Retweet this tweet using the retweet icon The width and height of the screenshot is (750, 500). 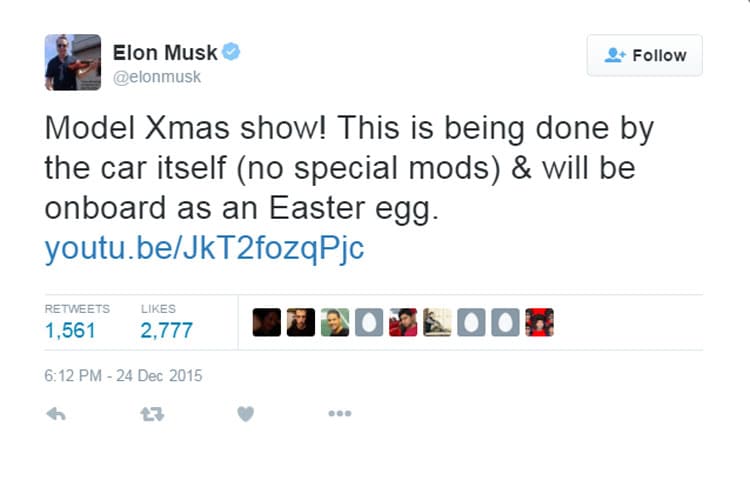click(151, 414)
